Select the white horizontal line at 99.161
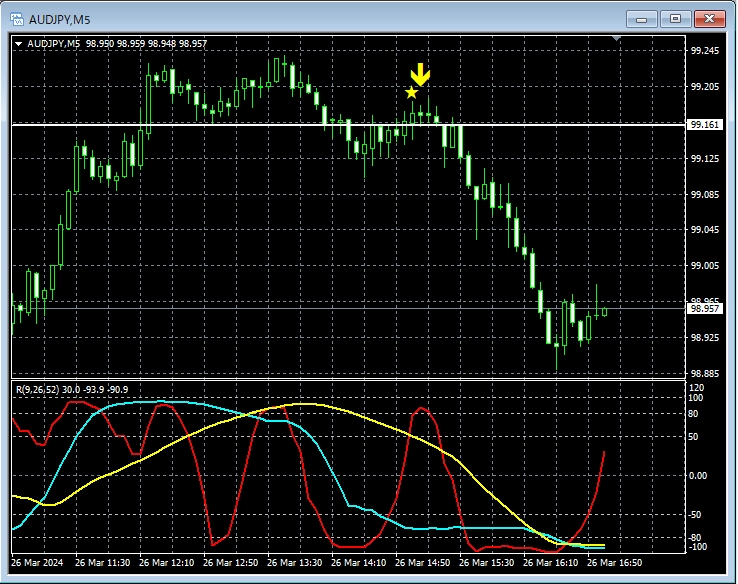 click(250, 125)
